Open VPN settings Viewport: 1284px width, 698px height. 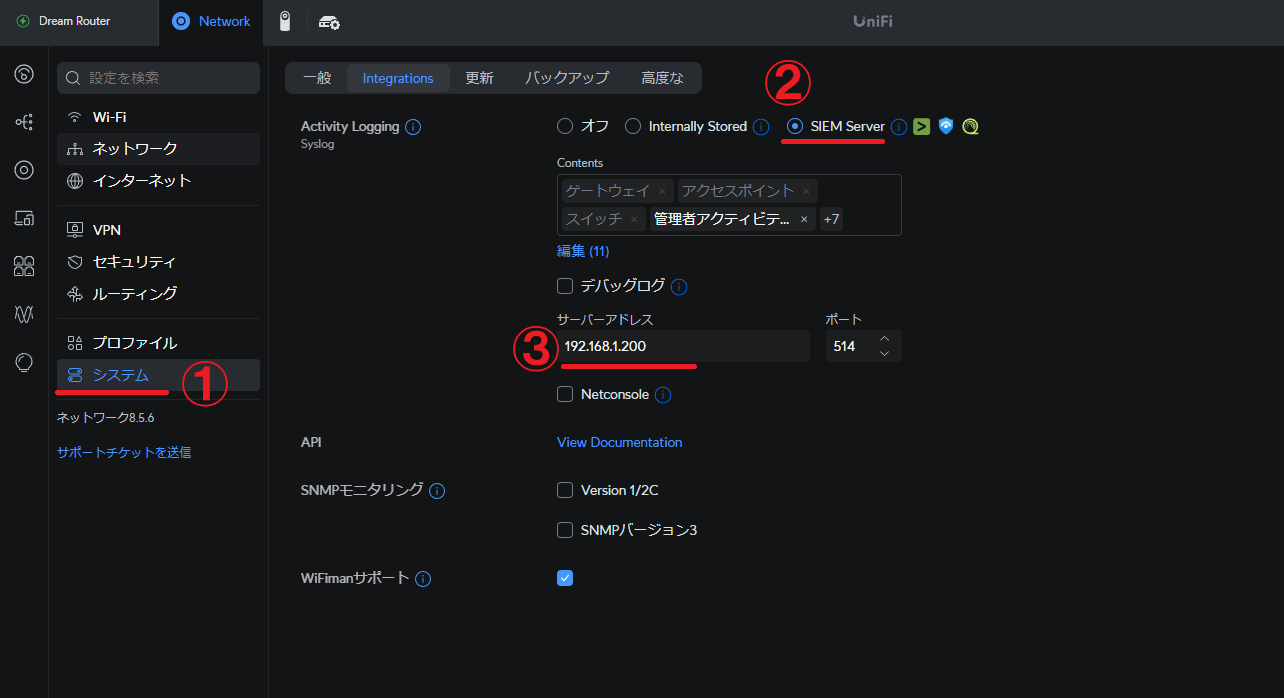[158, 230]
